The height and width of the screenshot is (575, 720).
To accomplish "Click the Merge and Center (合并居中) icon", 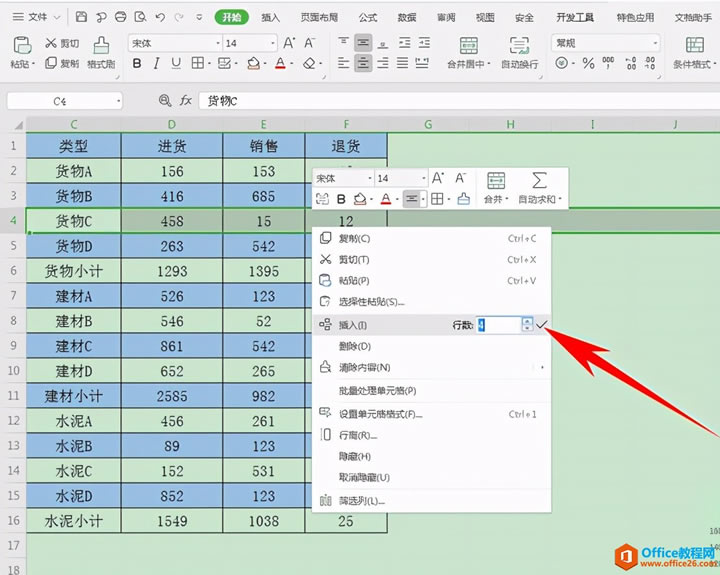I will 469,46.
